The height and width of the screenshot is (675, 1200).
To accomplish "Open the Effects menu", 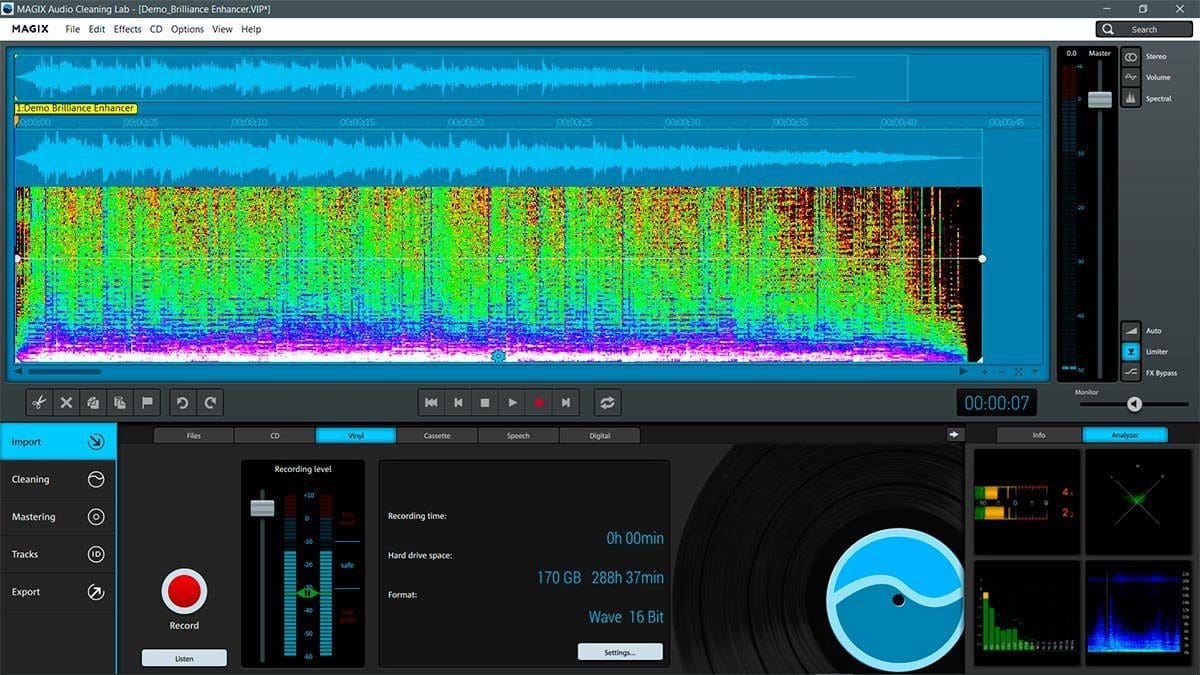I will click(128, 29).
